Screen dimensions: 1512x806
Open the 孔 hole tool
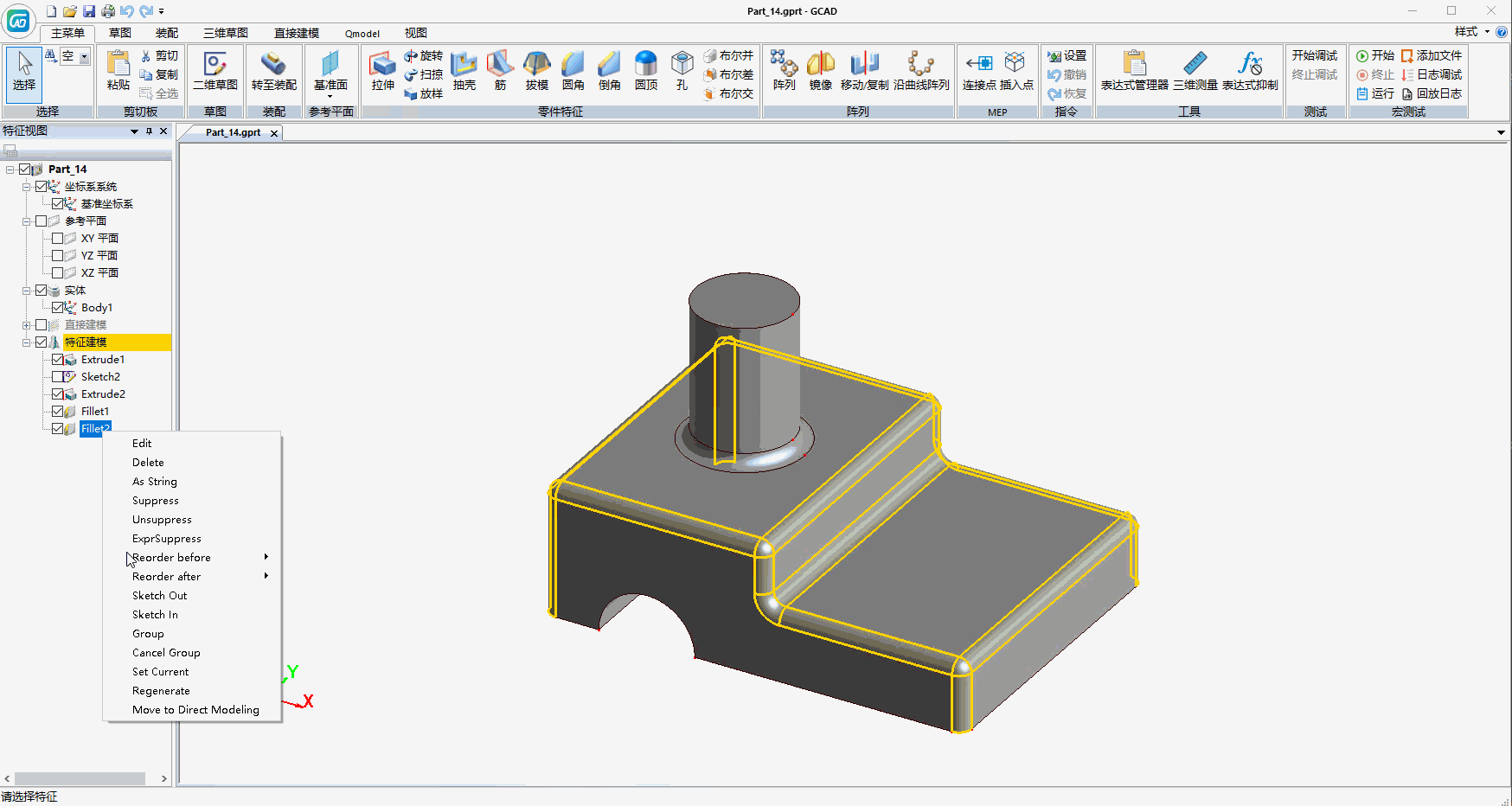(x=682, y=71)
